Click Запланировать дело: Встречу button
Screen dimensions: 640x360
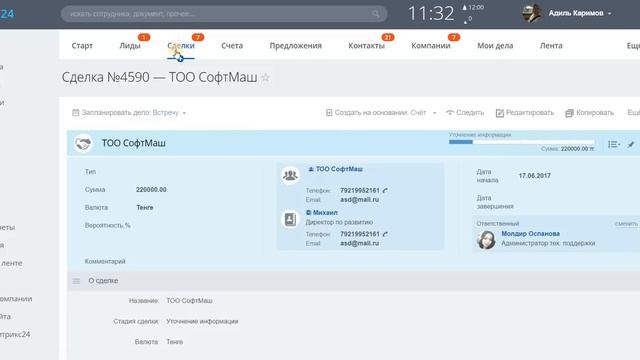pos(130,113)
